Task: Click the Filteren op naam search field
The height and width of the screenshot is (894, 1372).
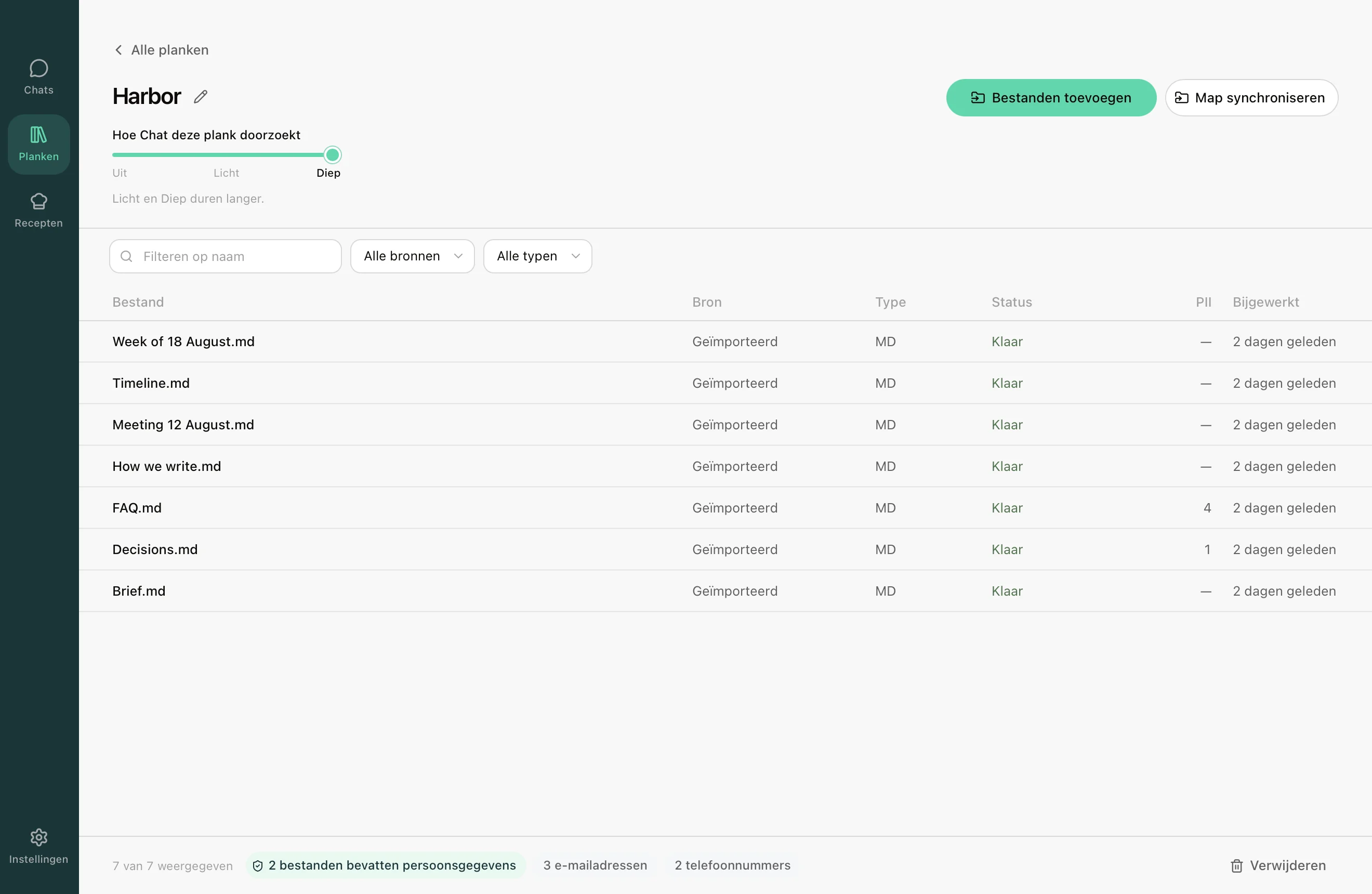Action: tap(226, 256)
